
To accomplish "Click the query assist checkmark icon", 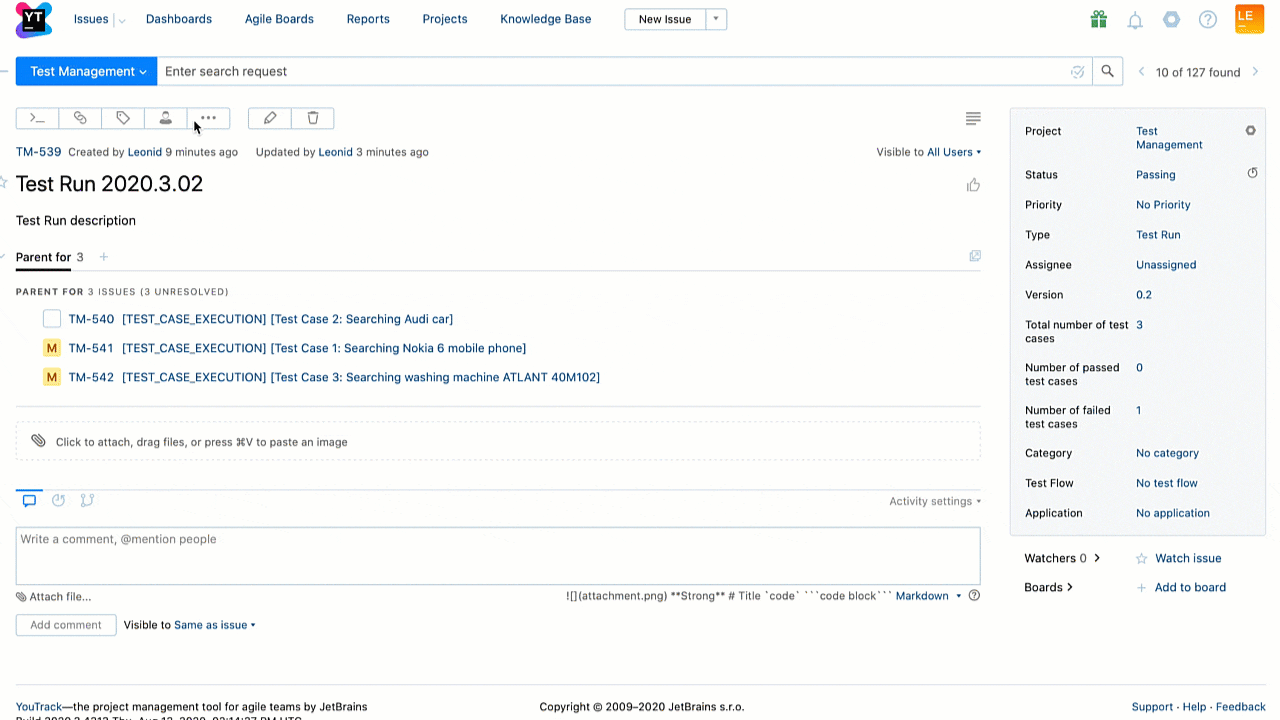I will (1077, 72).
